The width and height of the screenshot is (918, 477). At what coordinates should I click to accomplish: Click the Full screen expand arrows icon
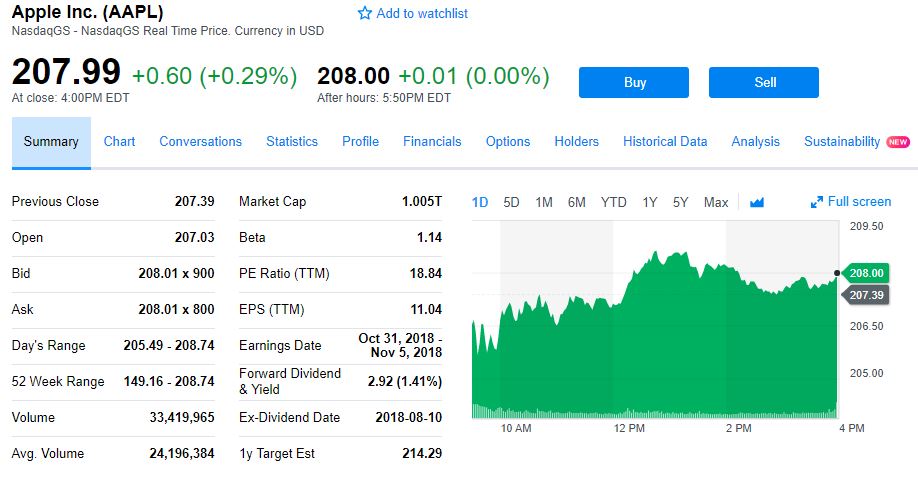click(817, 202)
